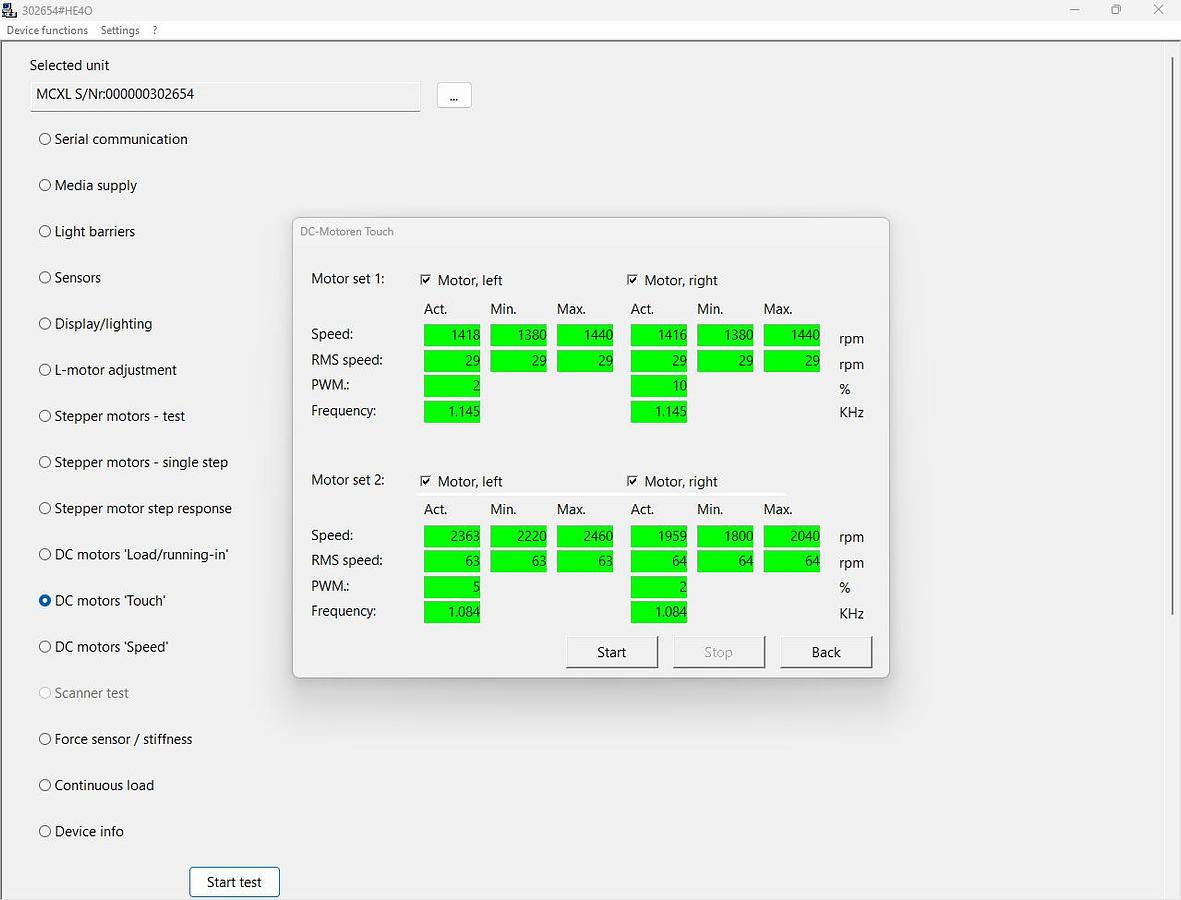This screenshot has width=1181, height=900.
Task: Select Serial communication radio option
Action: tap(45, 139)
